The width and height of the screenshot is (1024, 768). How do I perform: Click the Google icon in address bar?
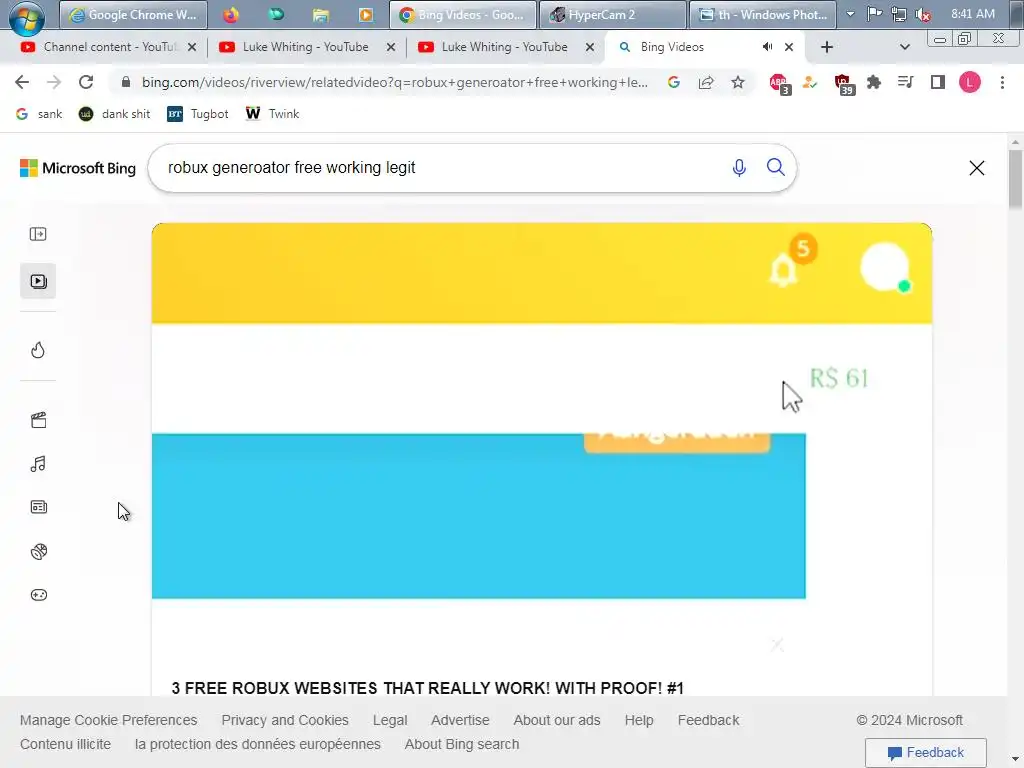coord(674,82)
